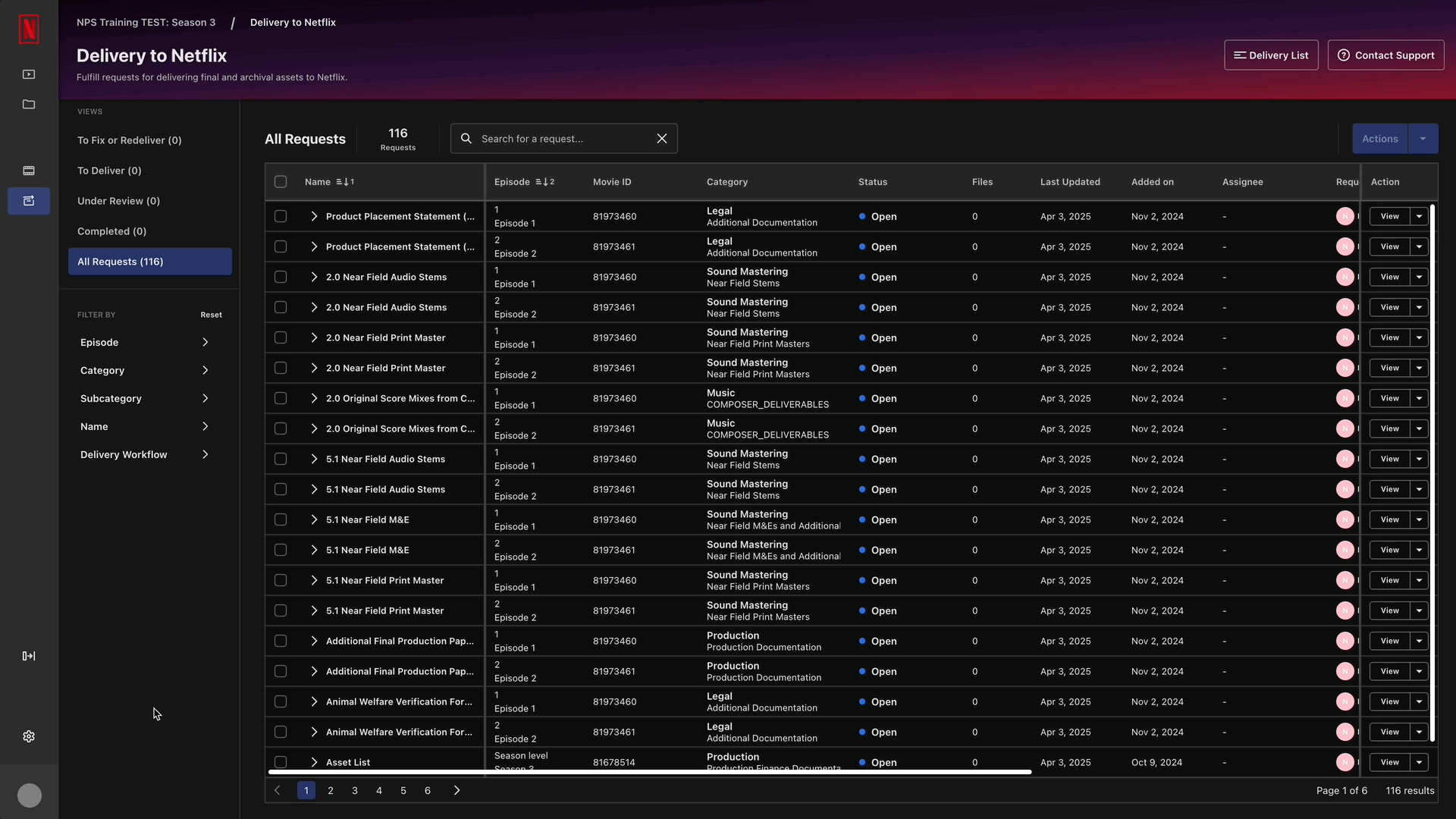This screenshot has height=819, width=1456.
Task: Click the Last Updated column header
Action: tap(1070, 182)
